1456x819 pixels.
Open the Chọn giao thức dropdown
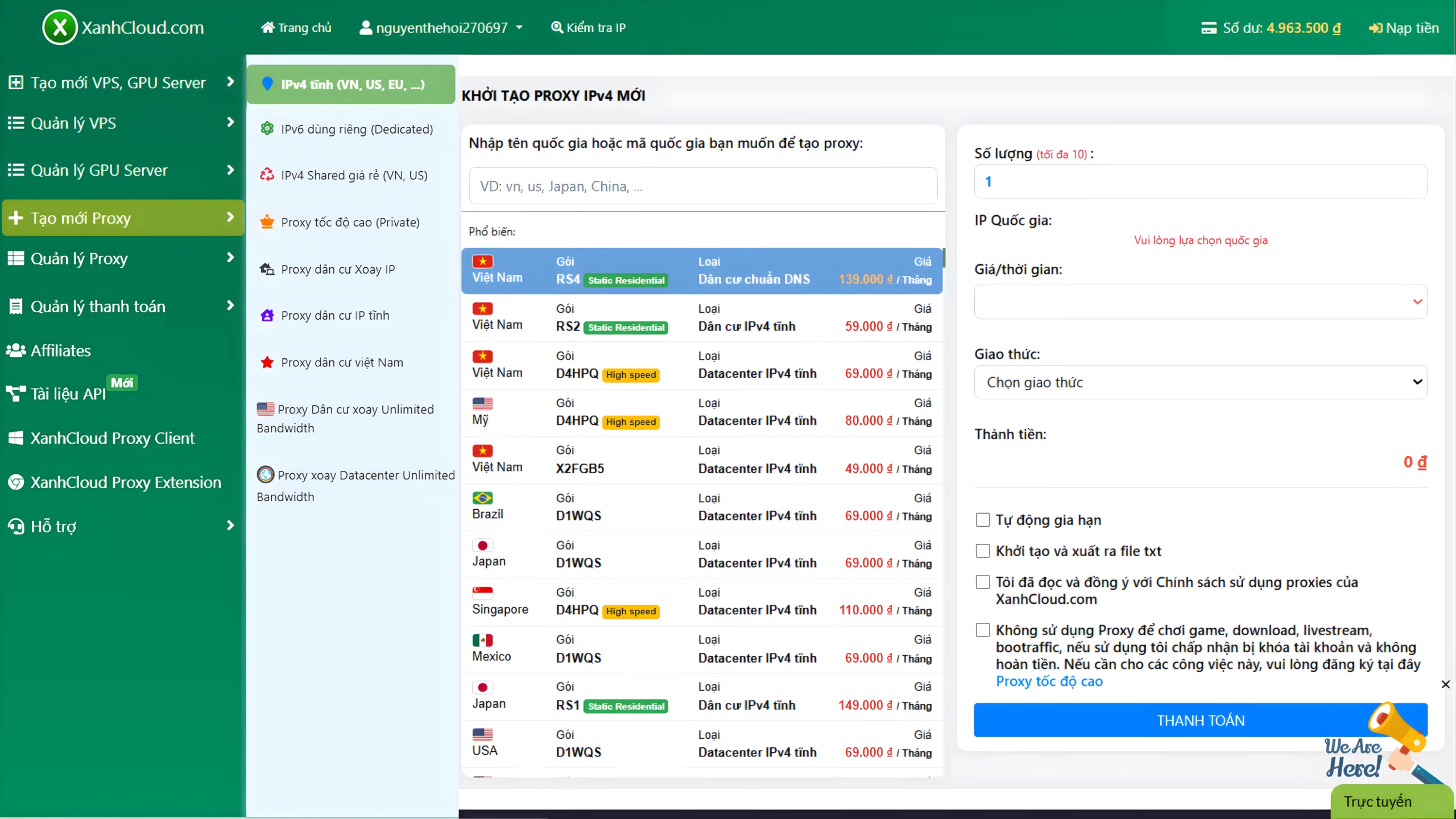coord(1201,382)
